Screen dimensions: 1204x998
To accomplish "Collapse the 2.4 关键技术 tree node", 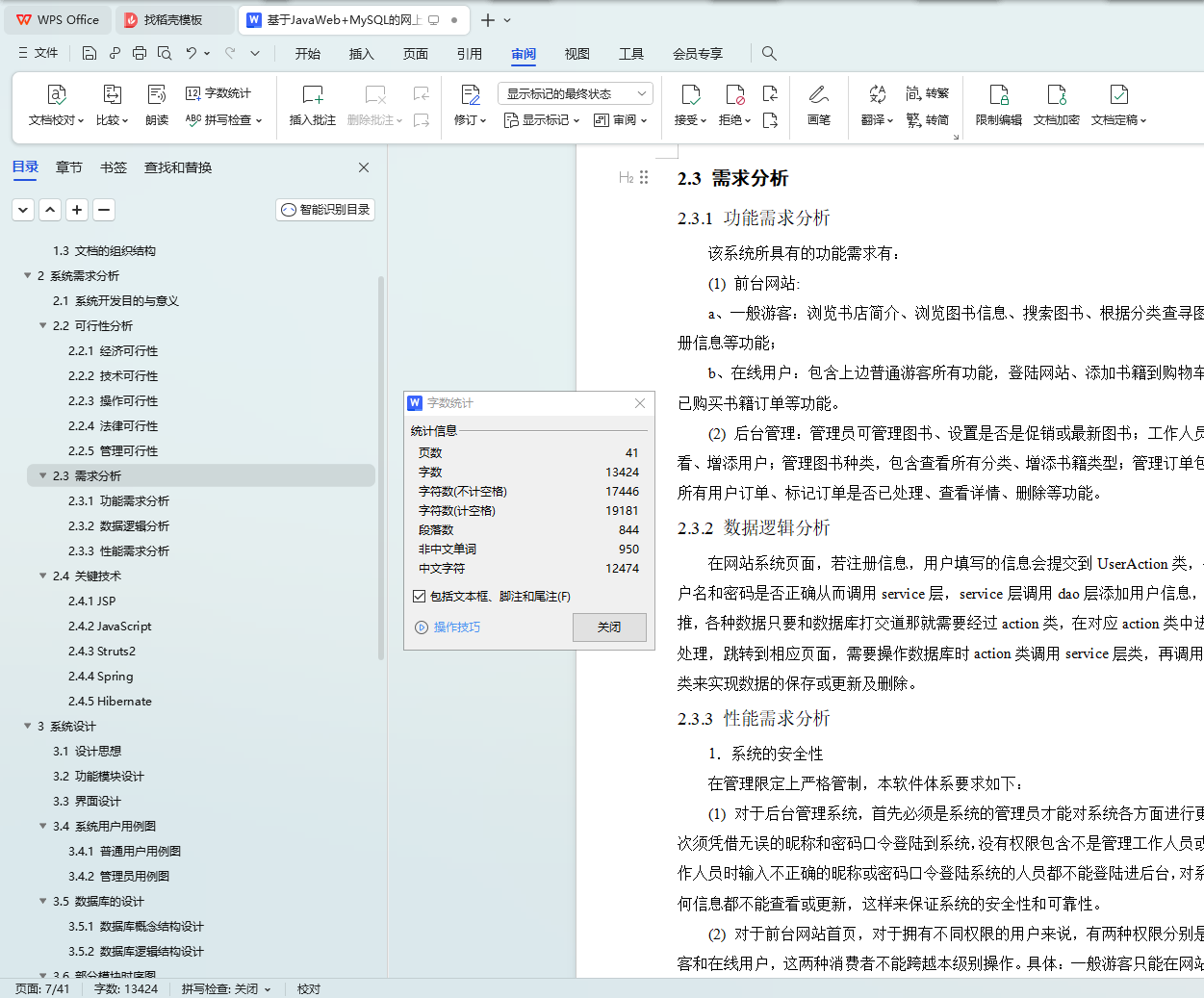I will (42, 576).
